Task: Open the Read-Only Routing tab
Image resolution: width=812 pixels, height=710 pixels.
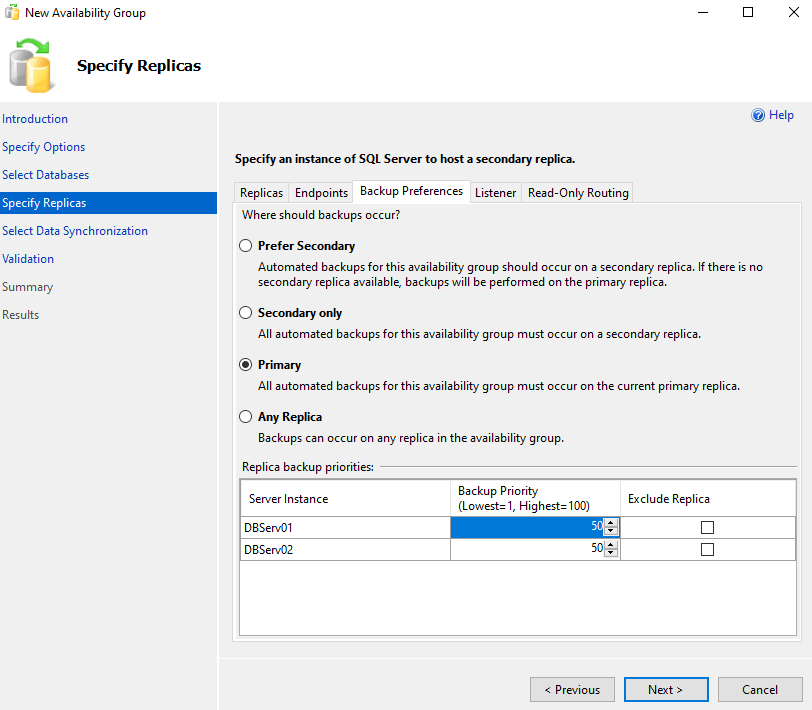Action: (x=578, y=193)
